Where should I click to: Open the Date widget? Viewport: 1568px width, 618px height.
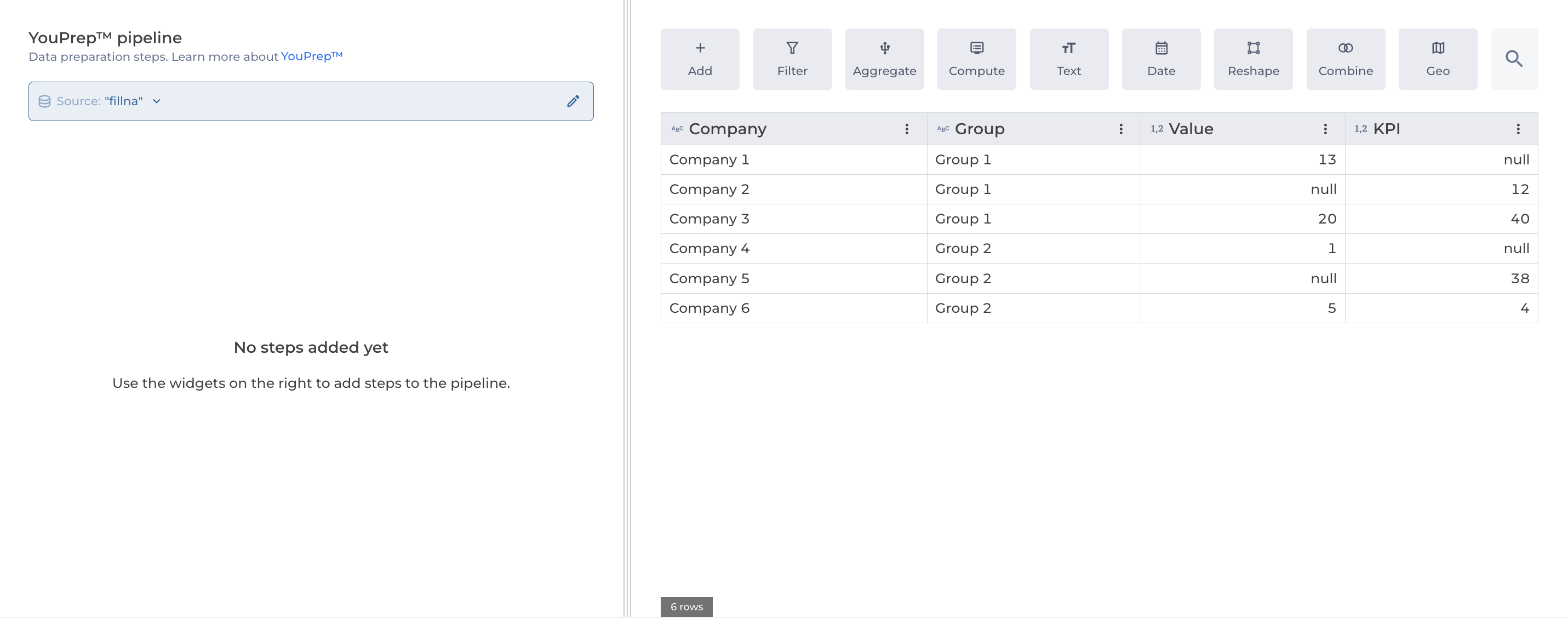[1161, 59]
